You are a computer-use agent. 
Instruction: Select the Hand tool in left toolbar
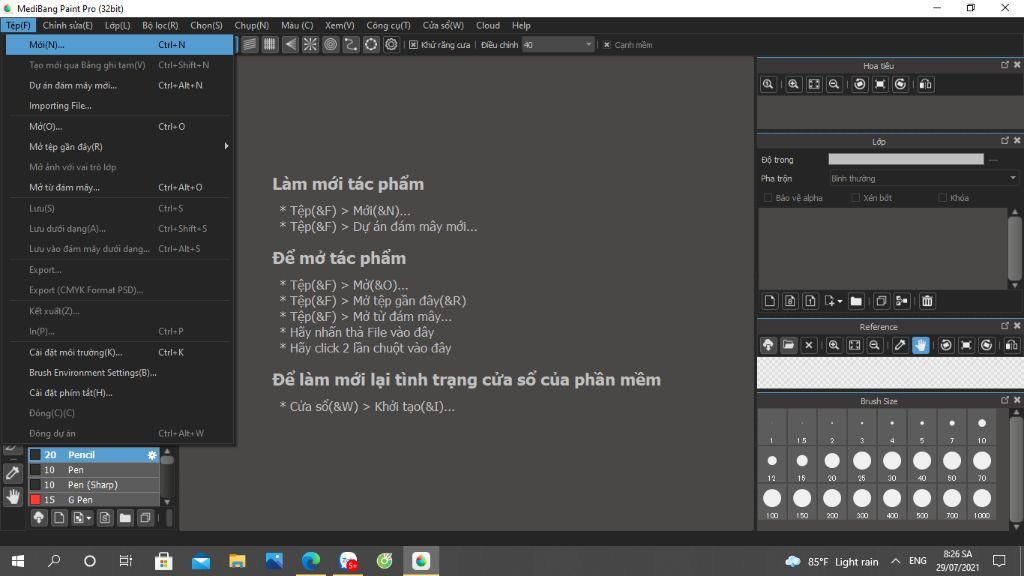click(x=12, y=496)
